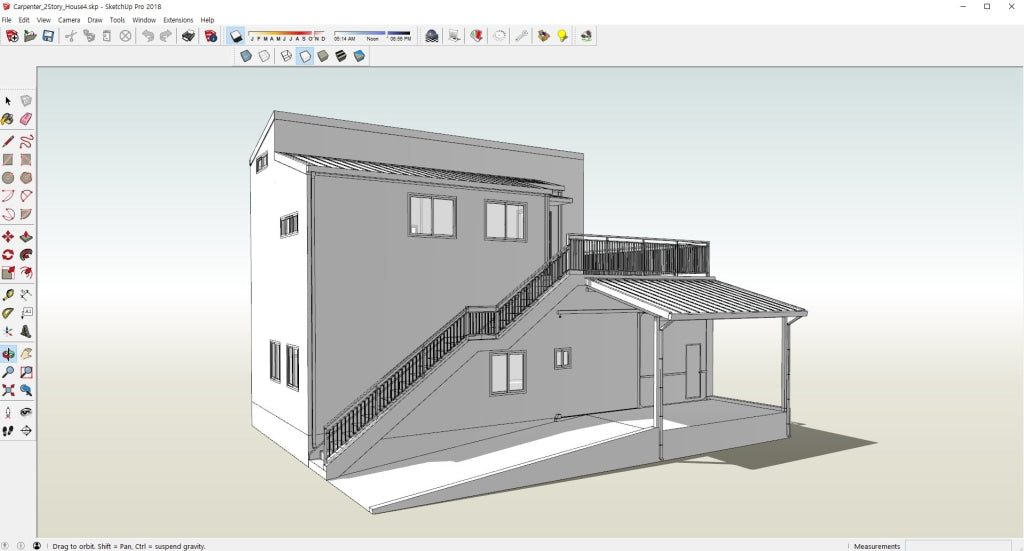The width and height of the screenshot is (1024, 551).
Task: Open the View menu
Action: (x=44, y=20)
